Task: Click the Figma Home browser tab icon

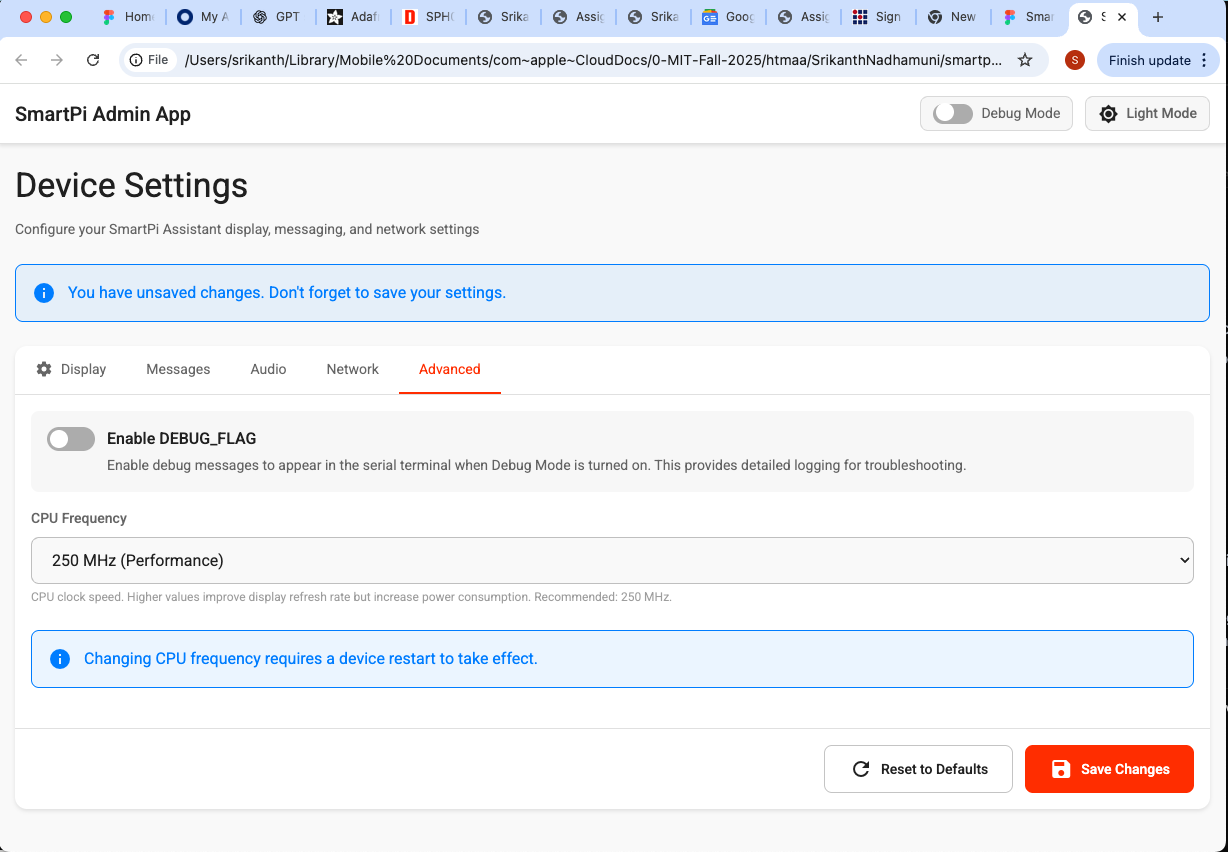Action: coord(110,17)
